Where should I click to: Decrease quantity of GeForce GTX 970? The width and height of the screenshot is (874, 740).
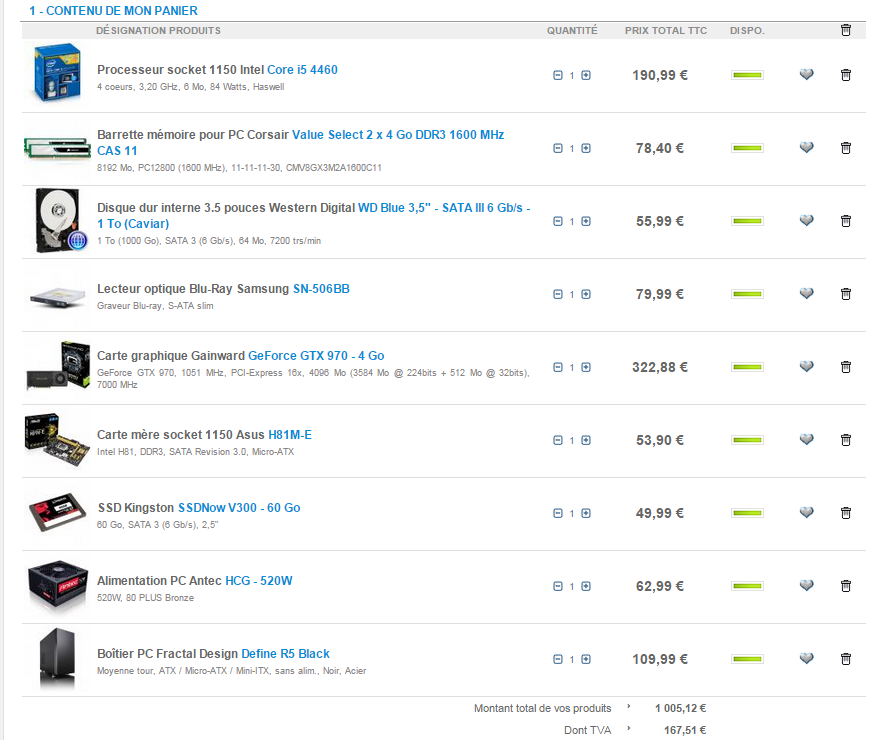[x=558, y=367]
